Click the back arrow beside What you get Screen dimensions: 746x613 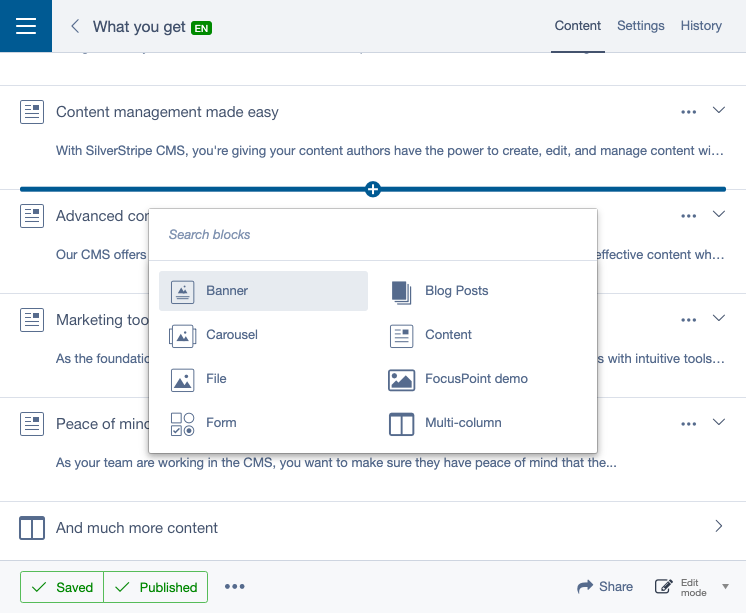tap(75, 26)
